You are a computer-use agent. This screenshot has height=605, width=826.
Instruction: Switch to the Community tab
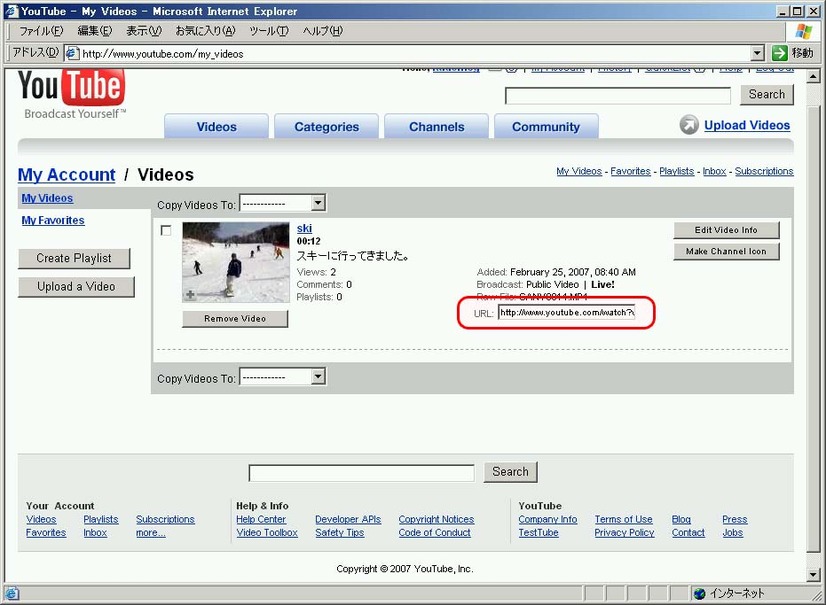(546, 126)
